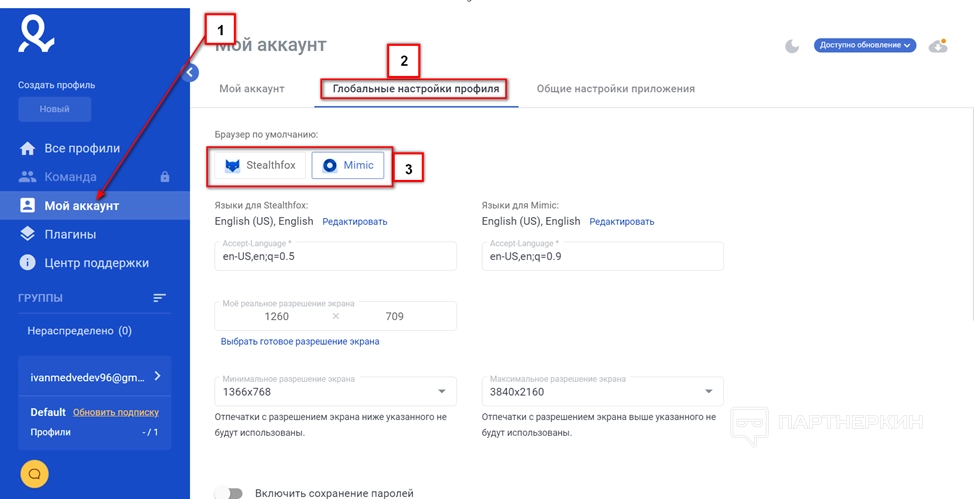Click the Multilogin logo icon
The width and height of the screenshot is (974, 499).
pos(36,33)
